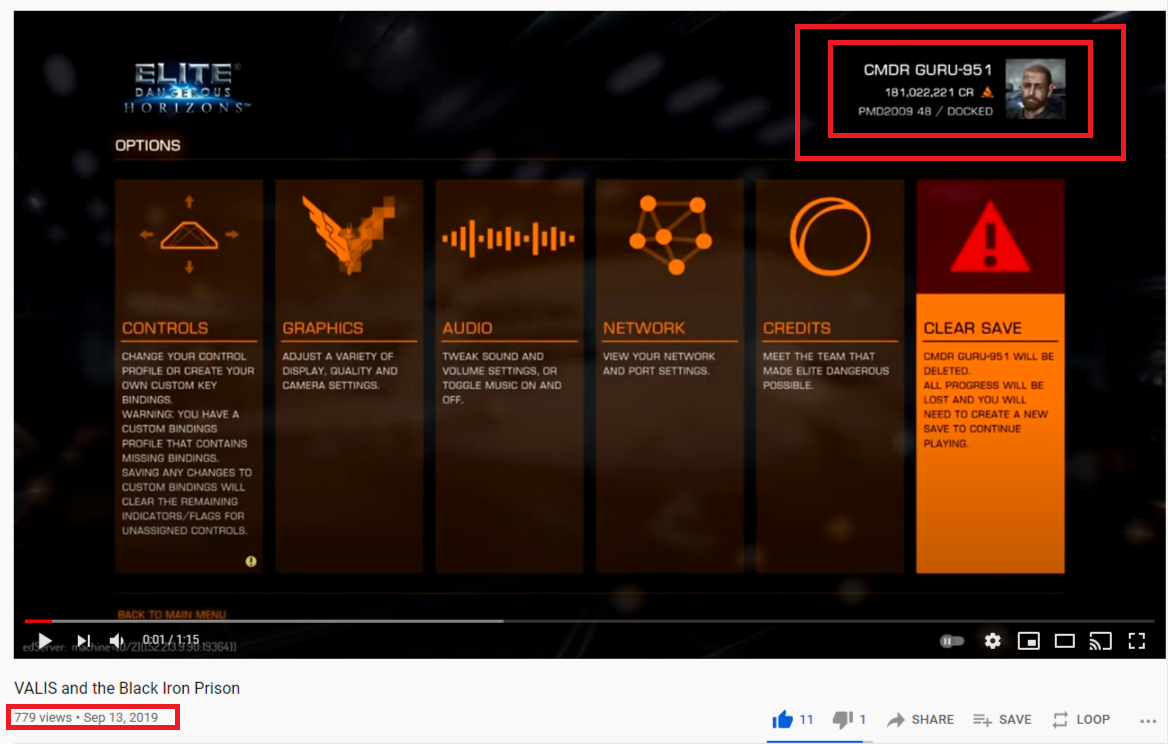Select the CLEAR SAVE card
Image resolution: width=1168 pixels, height=744 pixels.
tap(990, 376)
